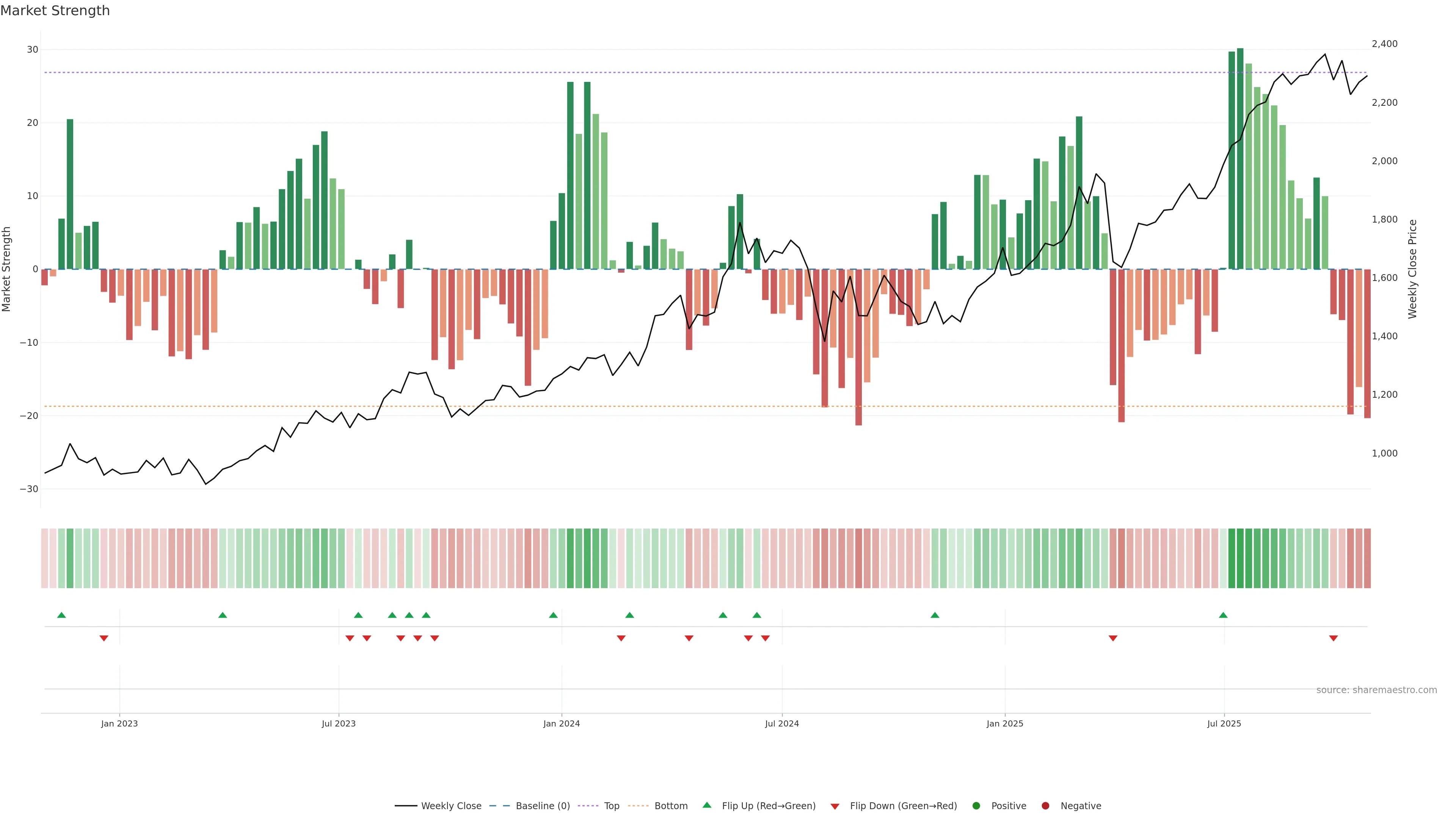Click the Flip Down red triangle legend icon
The width and height of the screenshot is (1456, 819).
click(835, 806)
